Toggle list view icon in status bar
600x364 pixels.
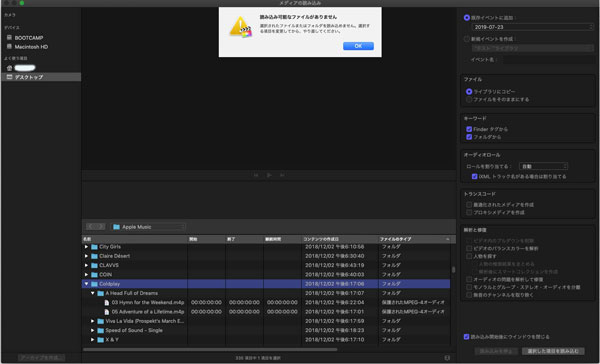point(447,357)
